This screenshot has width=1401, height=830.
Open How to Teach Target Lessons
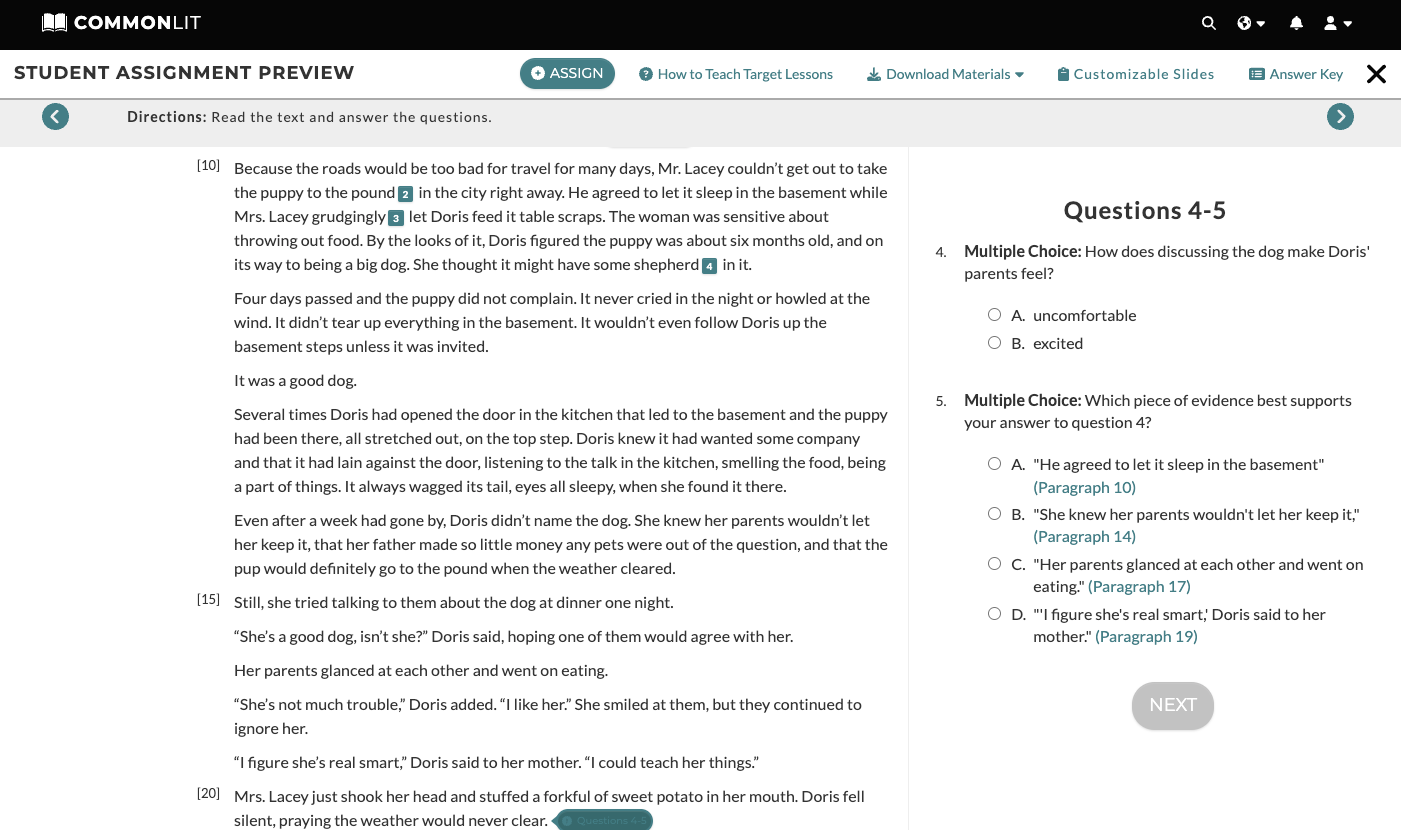736,74
